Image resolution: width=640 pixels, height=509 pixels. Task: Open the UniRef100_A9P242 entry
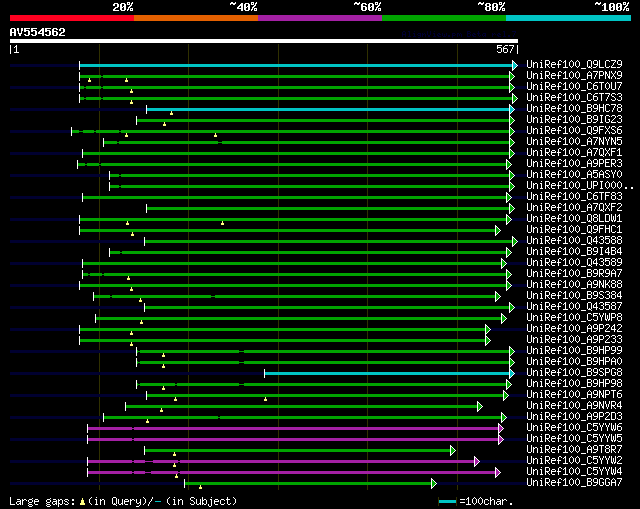574,329
